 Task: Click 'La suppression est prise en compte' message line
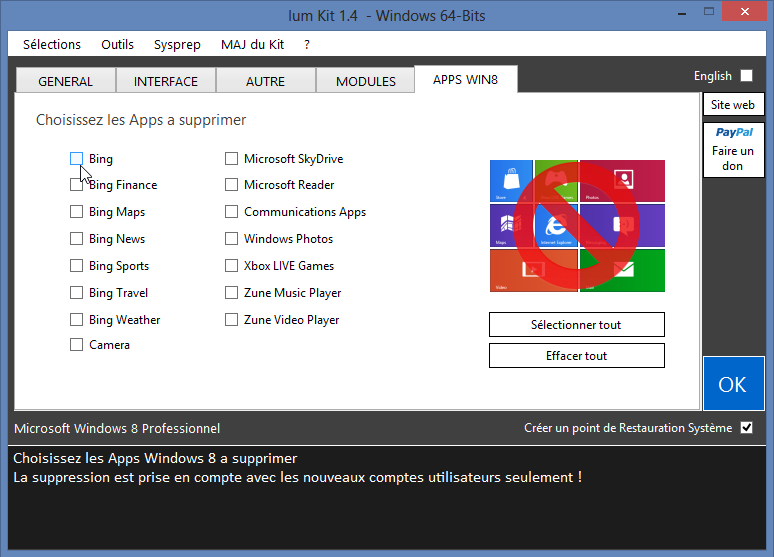297,477
